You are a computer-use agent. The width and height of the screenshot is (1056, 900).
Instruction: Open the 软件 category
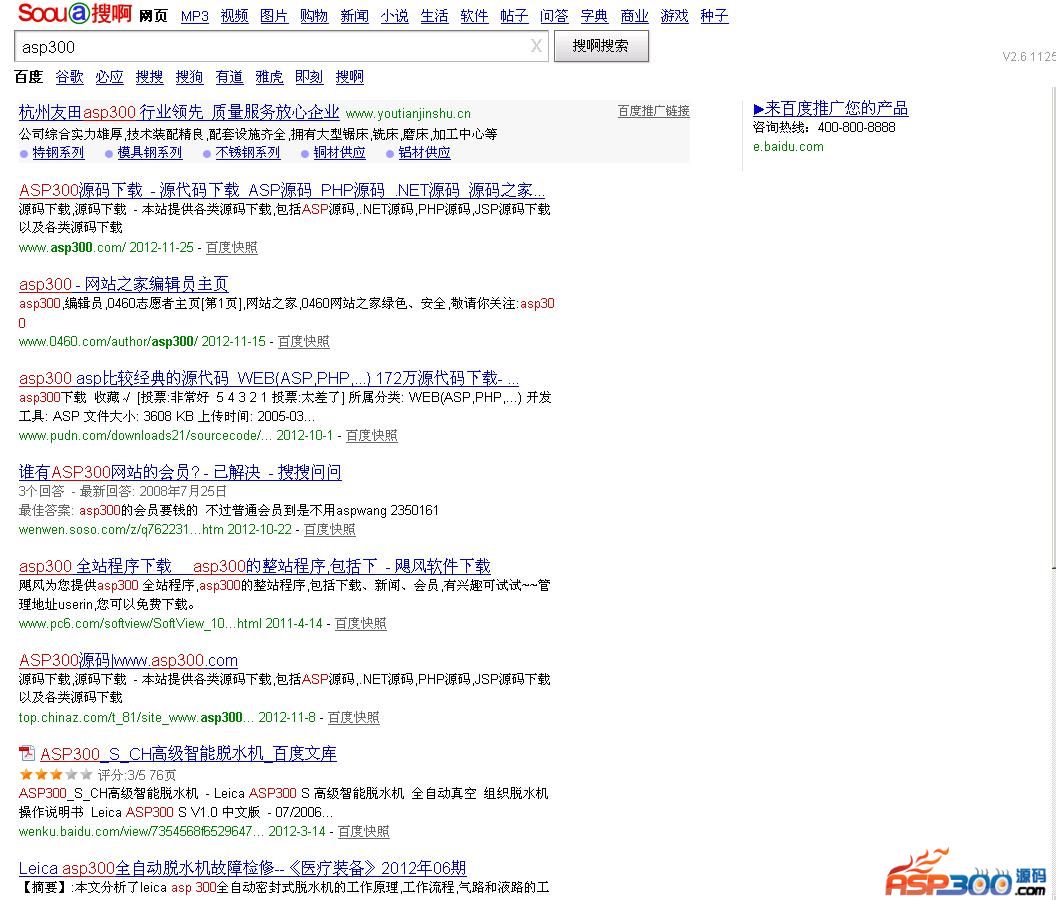click(x=474, y=16)
